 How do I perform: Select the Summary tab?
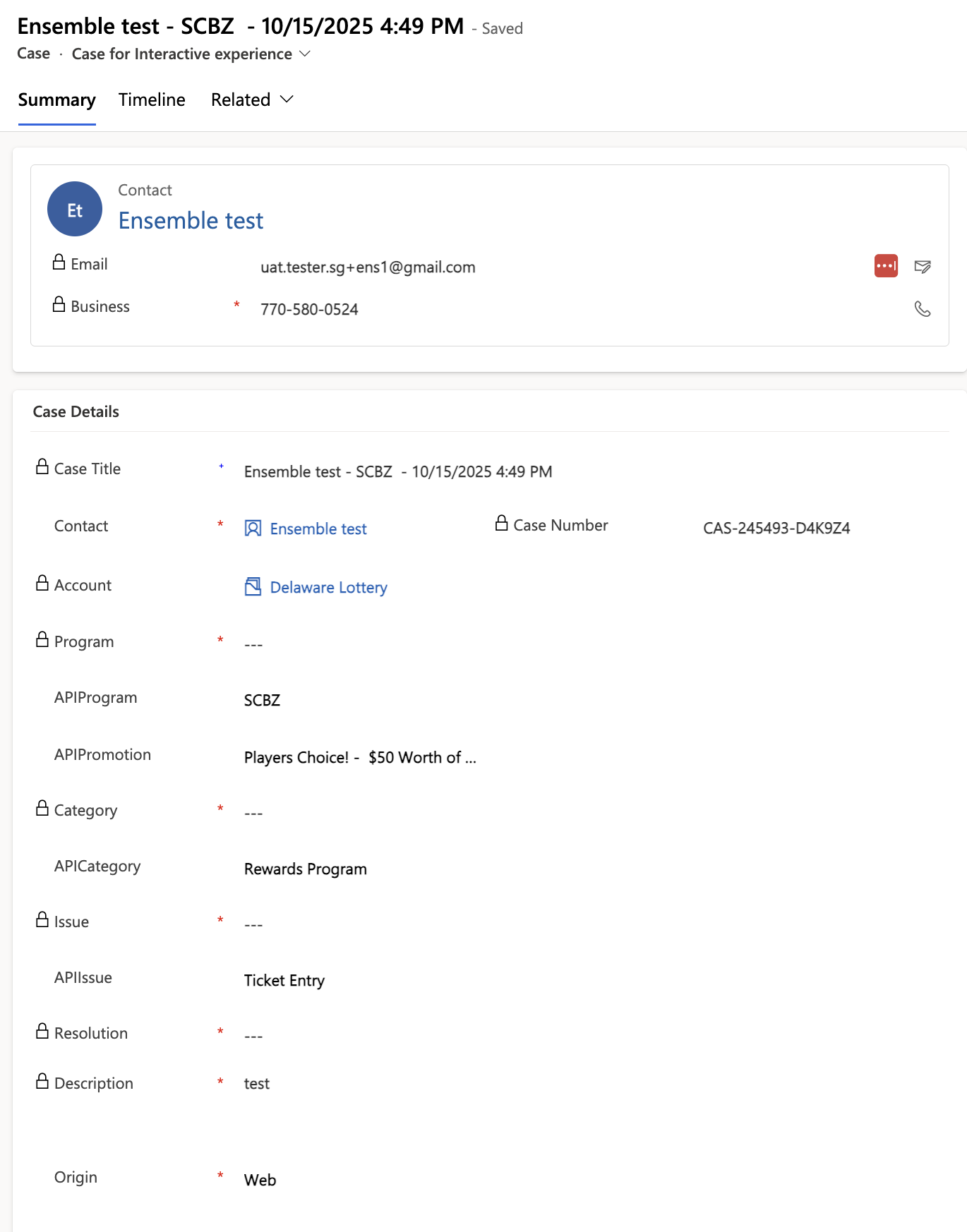click(56, 100)
